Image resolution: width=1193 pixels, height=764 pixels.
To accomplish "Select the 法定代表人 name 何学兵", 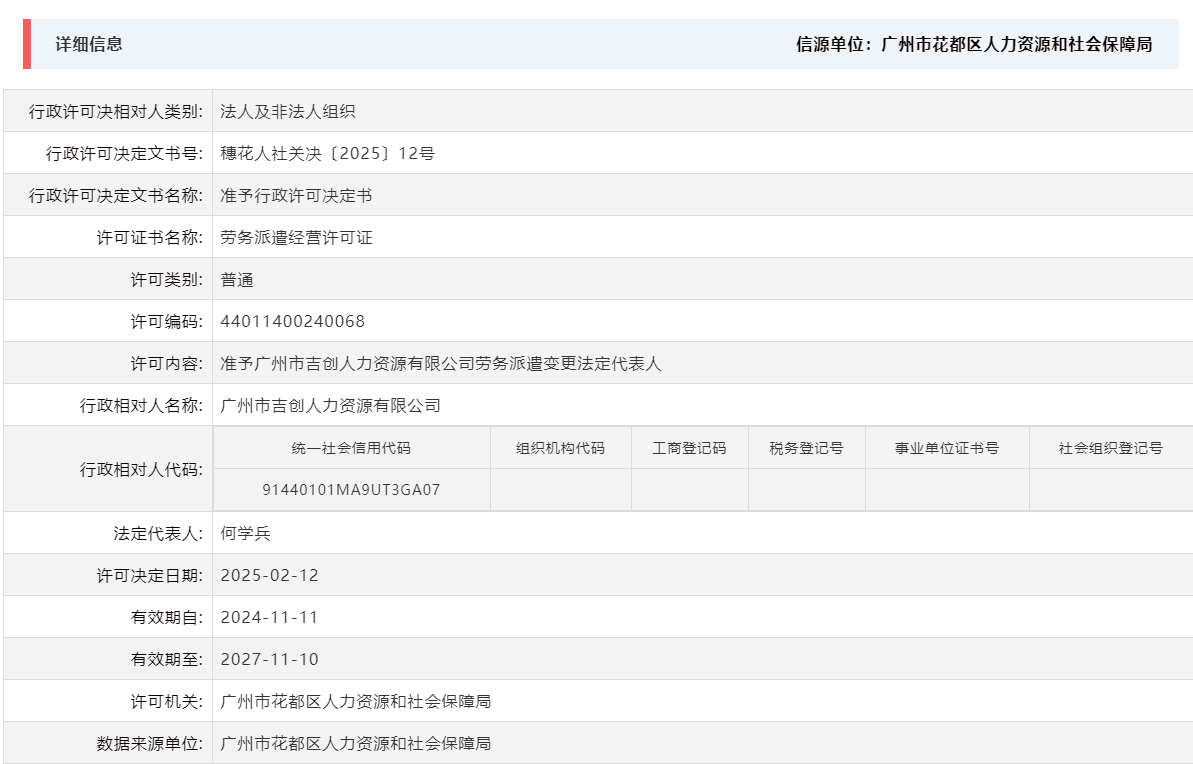I will [x=245, y=531].
